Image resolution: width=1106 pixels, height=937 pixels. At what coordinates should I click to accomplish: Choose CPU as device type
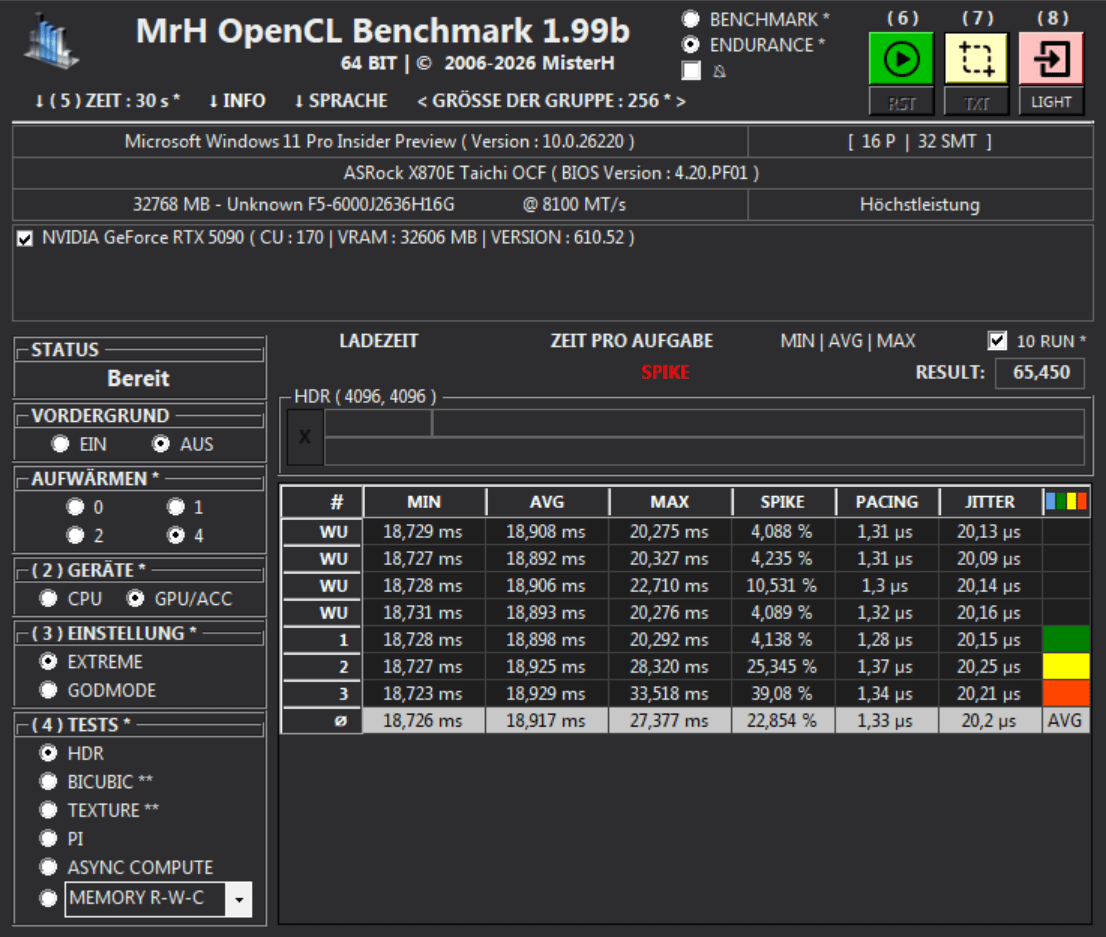click(x=49, y=598)
